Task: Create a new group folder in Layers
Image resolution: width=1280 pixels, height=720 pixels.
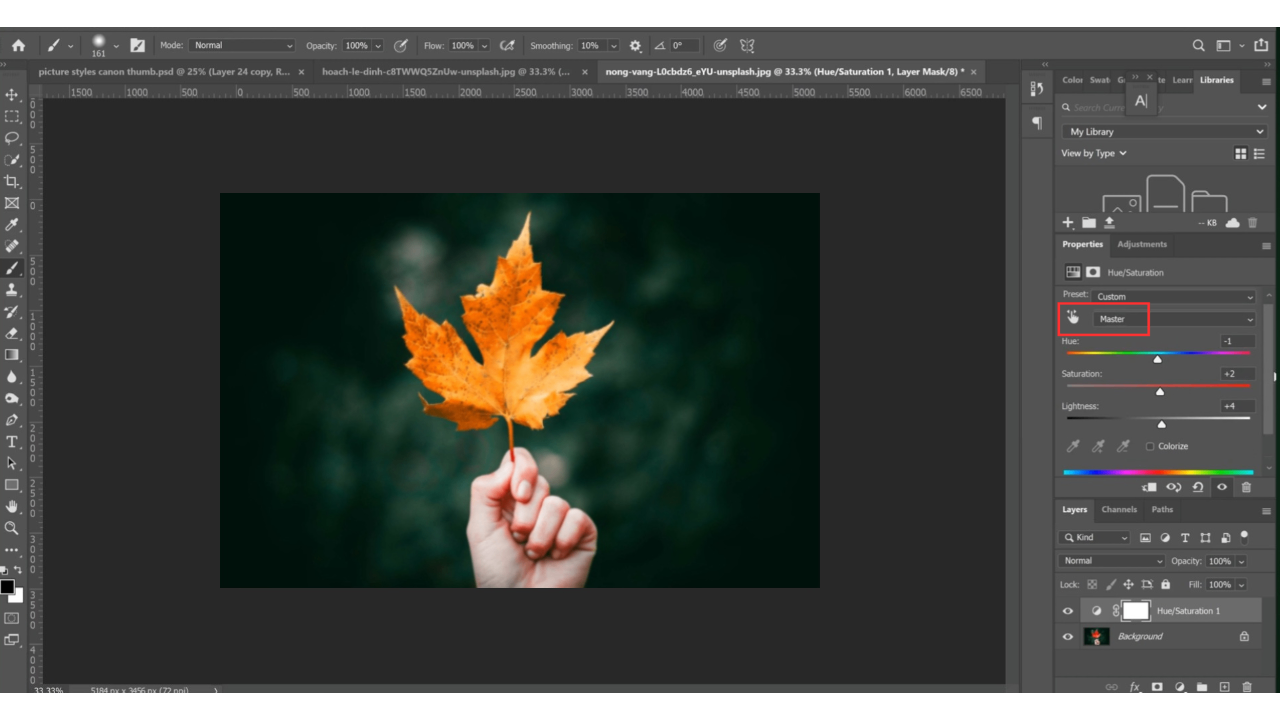Action: [x=1201, y=687]
